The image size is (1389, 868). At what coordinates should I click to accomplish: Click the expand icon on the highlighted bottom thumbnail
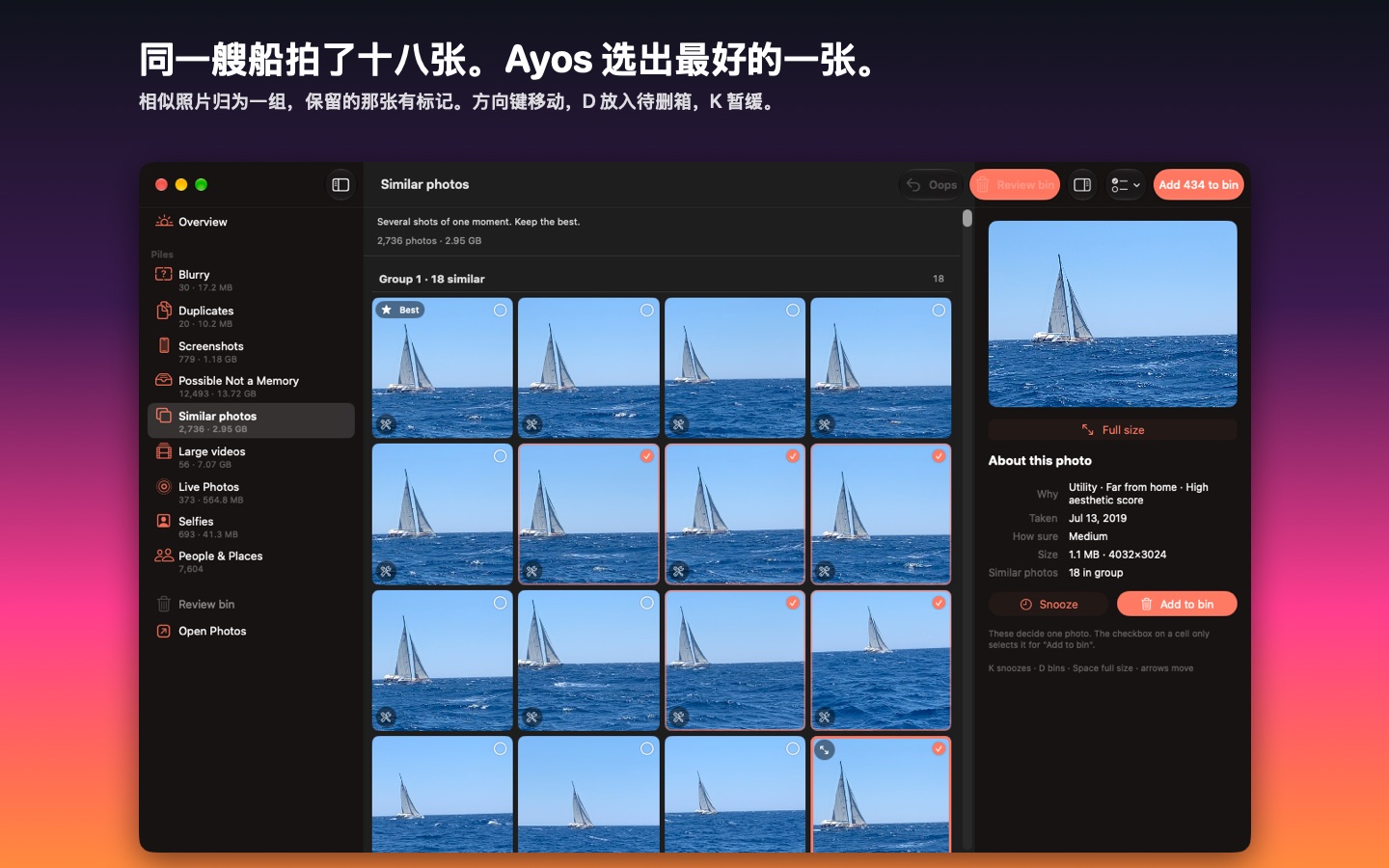coord(824,749)
